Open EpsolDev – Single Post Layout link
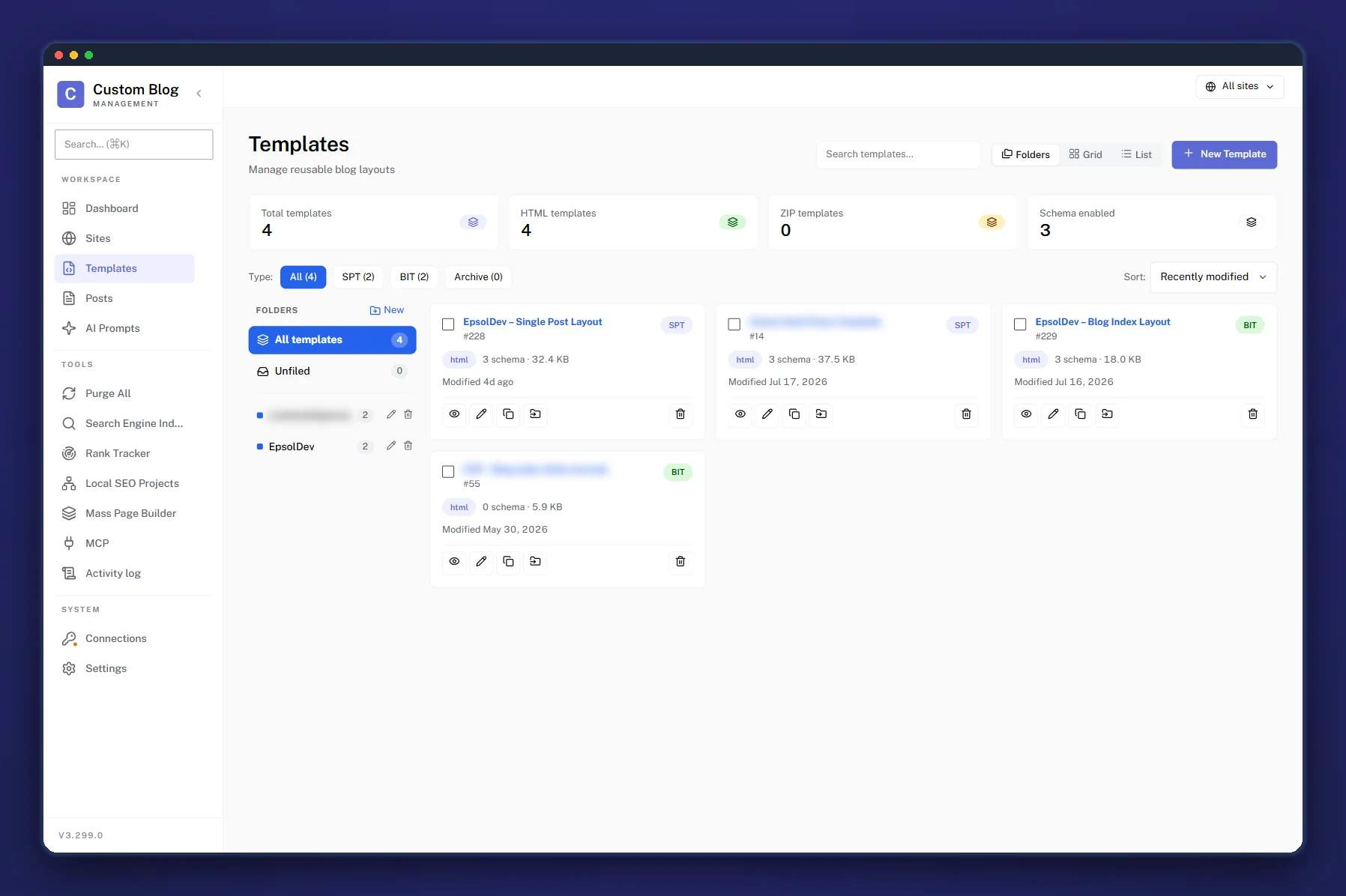The image size is (1346, 896). pyautogui.click(x=532, y=321)
